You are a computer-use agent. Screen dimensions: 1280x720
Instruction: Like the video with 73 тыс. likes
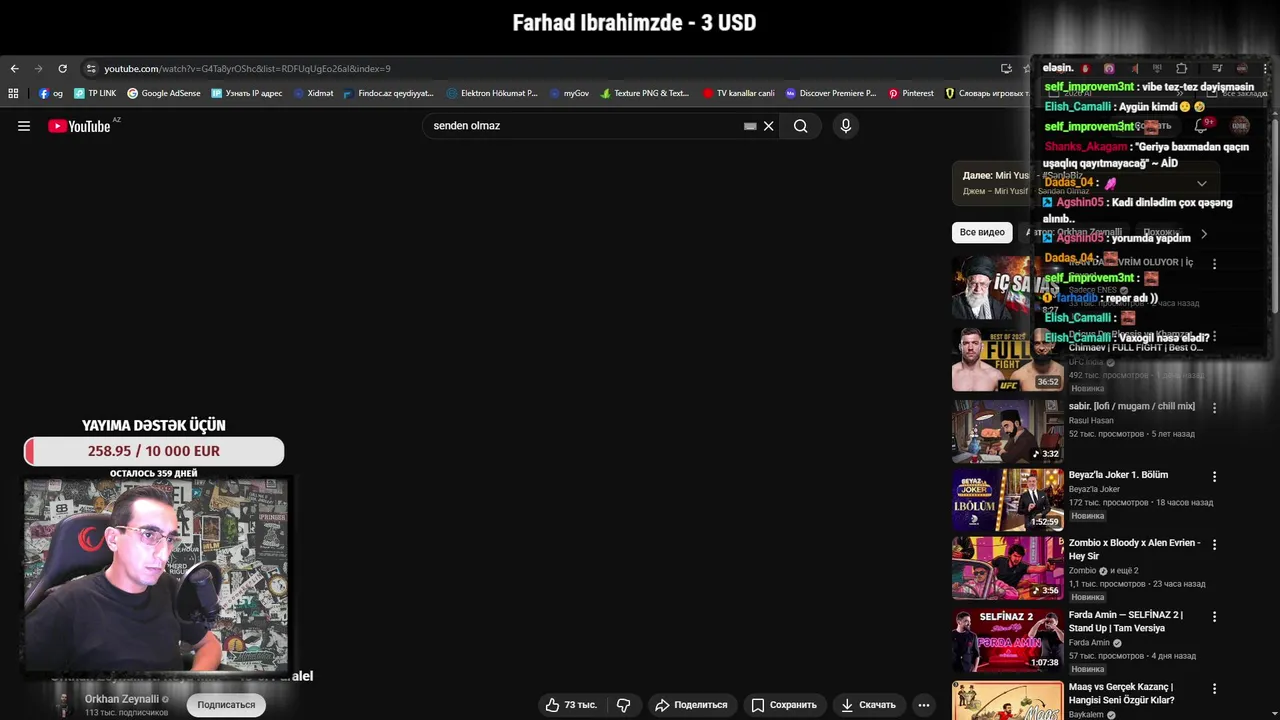pyautogui.click(x=570, y=705)
